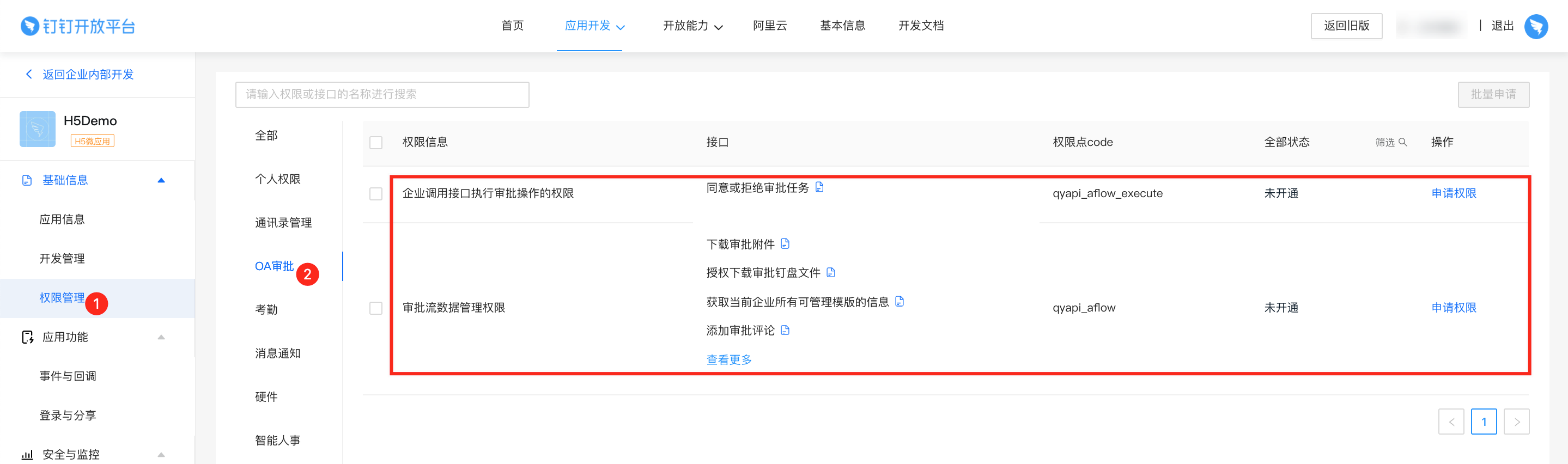The width and height of the screenshot is (1568, 464).
Task: Open doc icon beside 下载审批附件
Action: coord(785,244)
